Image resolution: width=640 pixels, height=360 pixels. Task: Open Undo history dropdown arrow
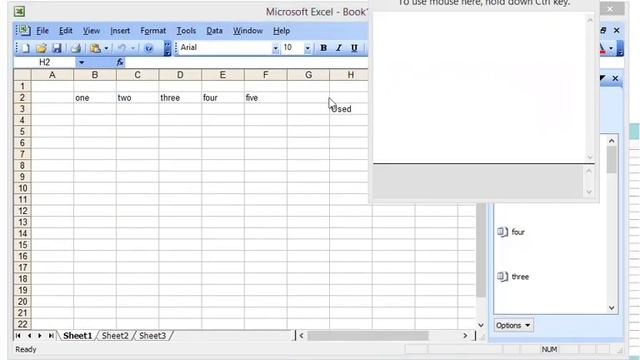[133, 48]
